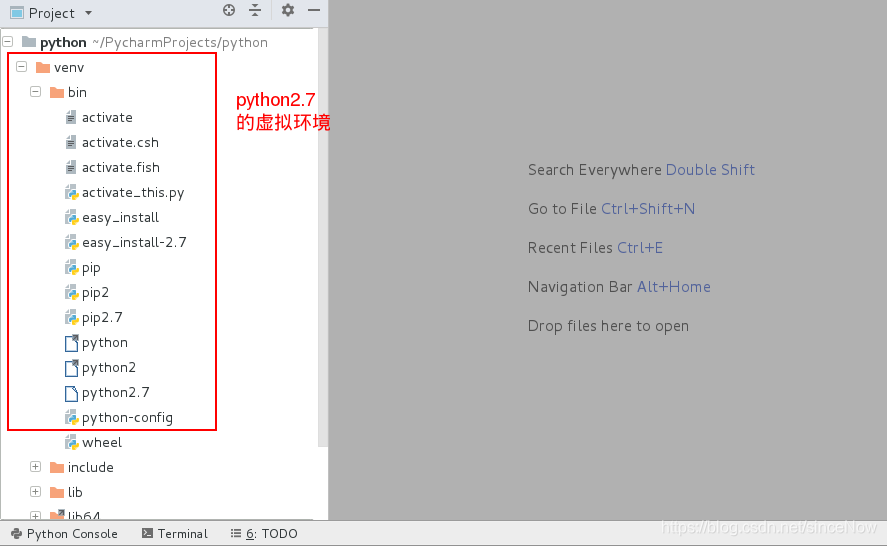887x546 pixels.
Task: Click the pip2 file icon
Action: [71, 293]
